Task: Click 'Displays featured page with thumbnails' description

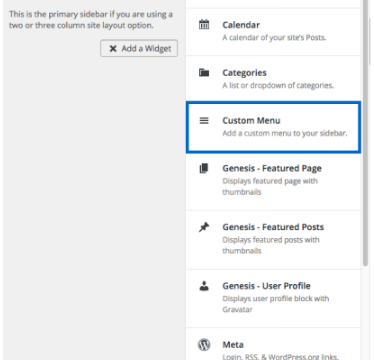Action: point(270,186)
